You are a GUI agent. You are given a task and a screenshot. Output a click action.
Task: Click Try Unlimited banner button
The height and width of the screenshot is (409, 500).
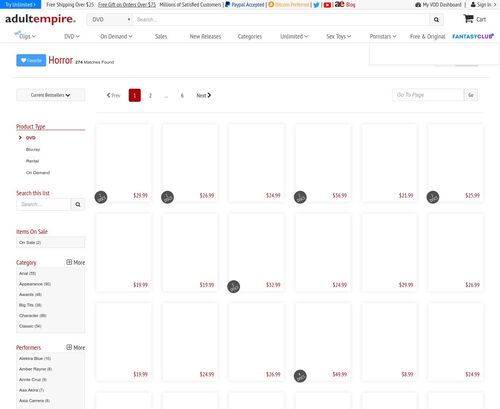(x=20, y=4)
